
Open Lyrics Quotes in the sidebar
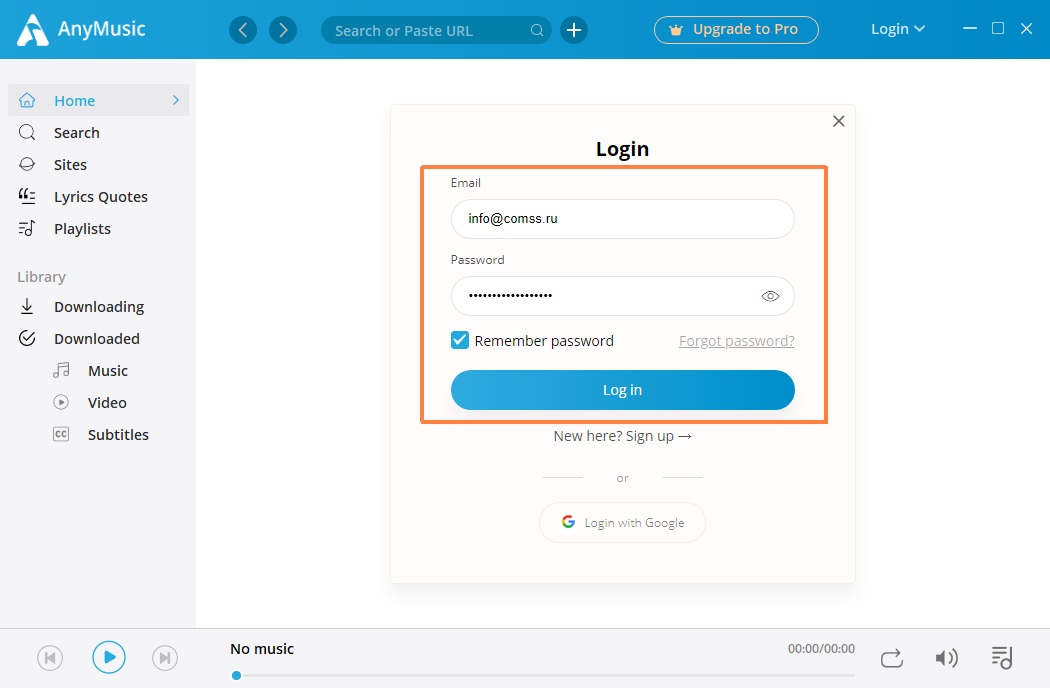98,197
